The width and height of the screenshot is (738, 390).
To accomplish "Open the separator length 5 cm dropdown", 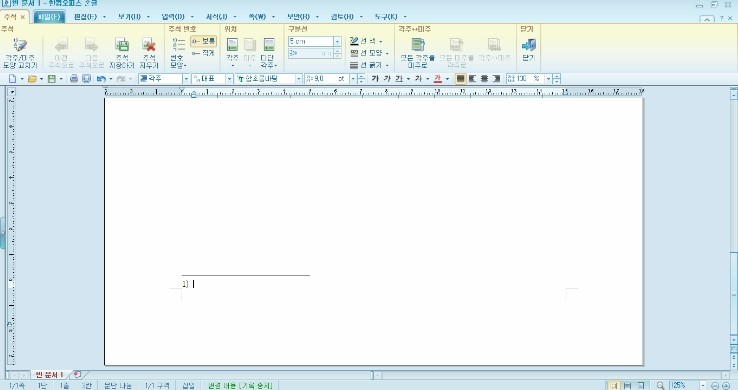I will click(x=337, y=41).
